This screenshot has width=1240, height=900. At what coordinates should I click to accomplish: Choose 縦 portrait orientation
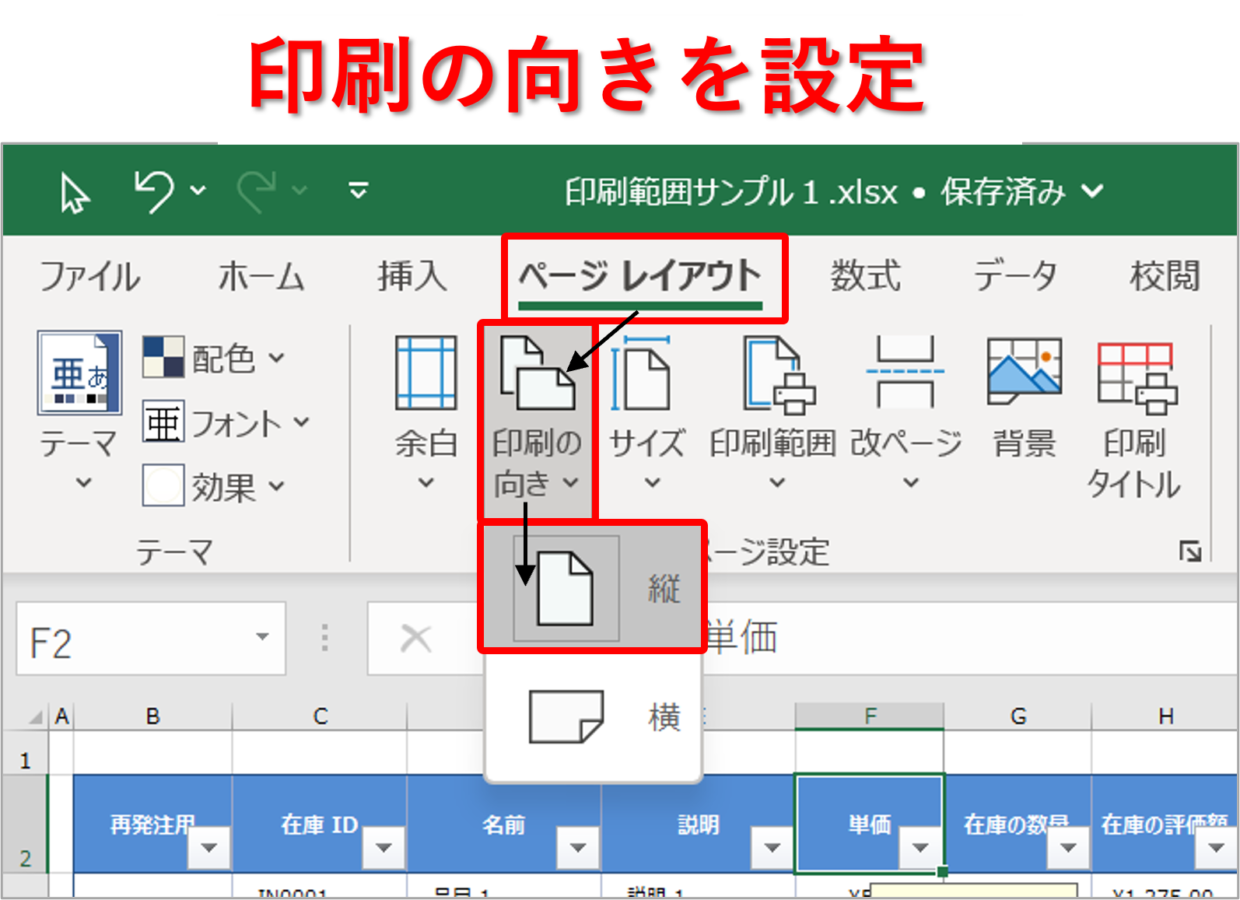(x=593, y=588)
